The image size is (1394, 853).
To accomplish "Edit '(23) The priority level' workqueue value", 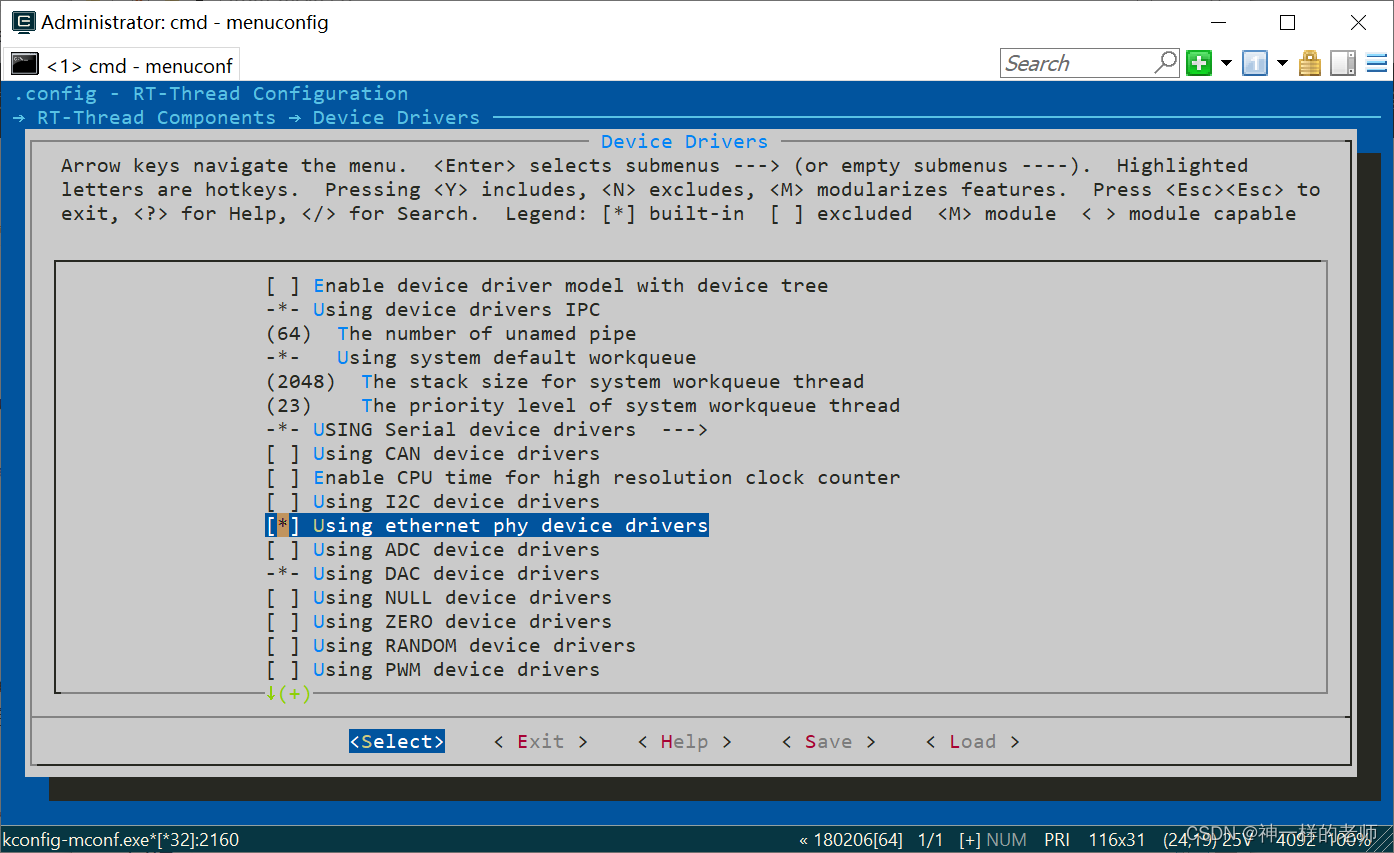I will [582, 405].
